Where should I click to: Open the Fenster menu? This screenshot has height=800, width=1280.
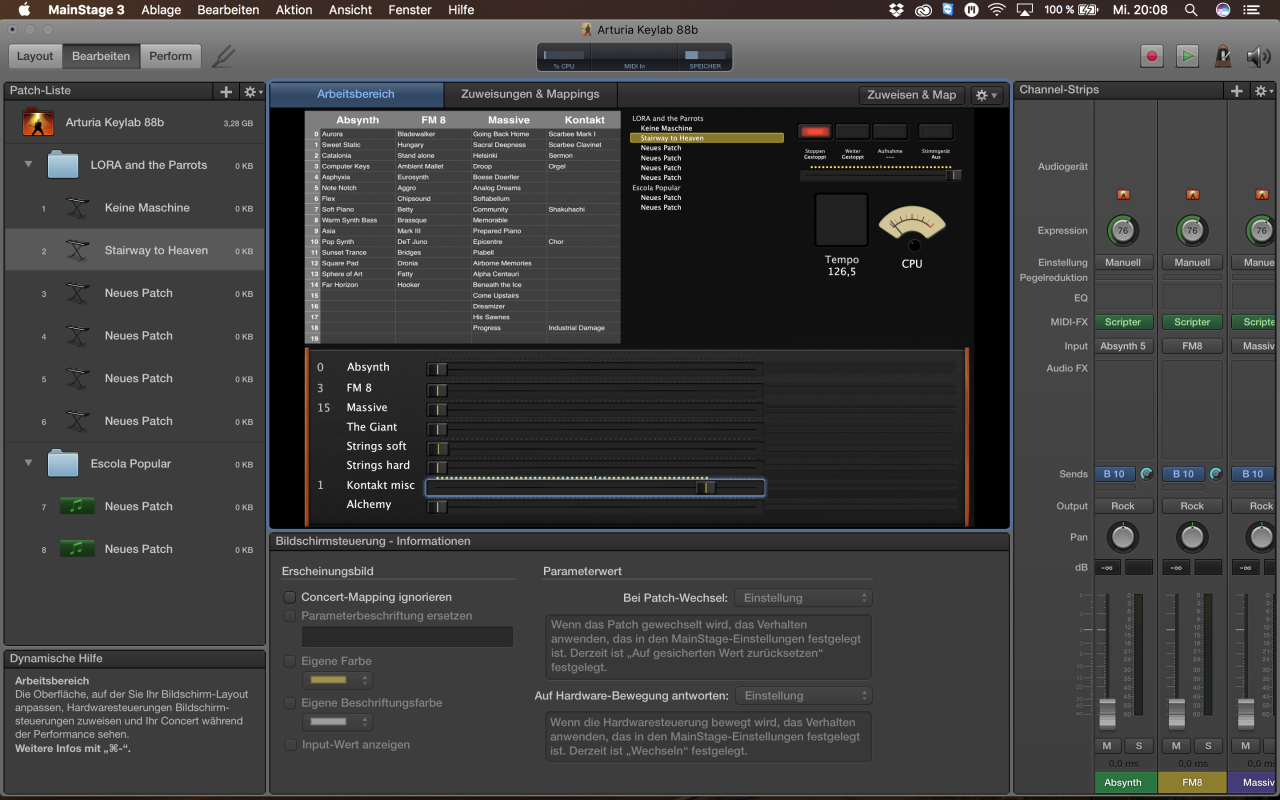coord(410,10)
